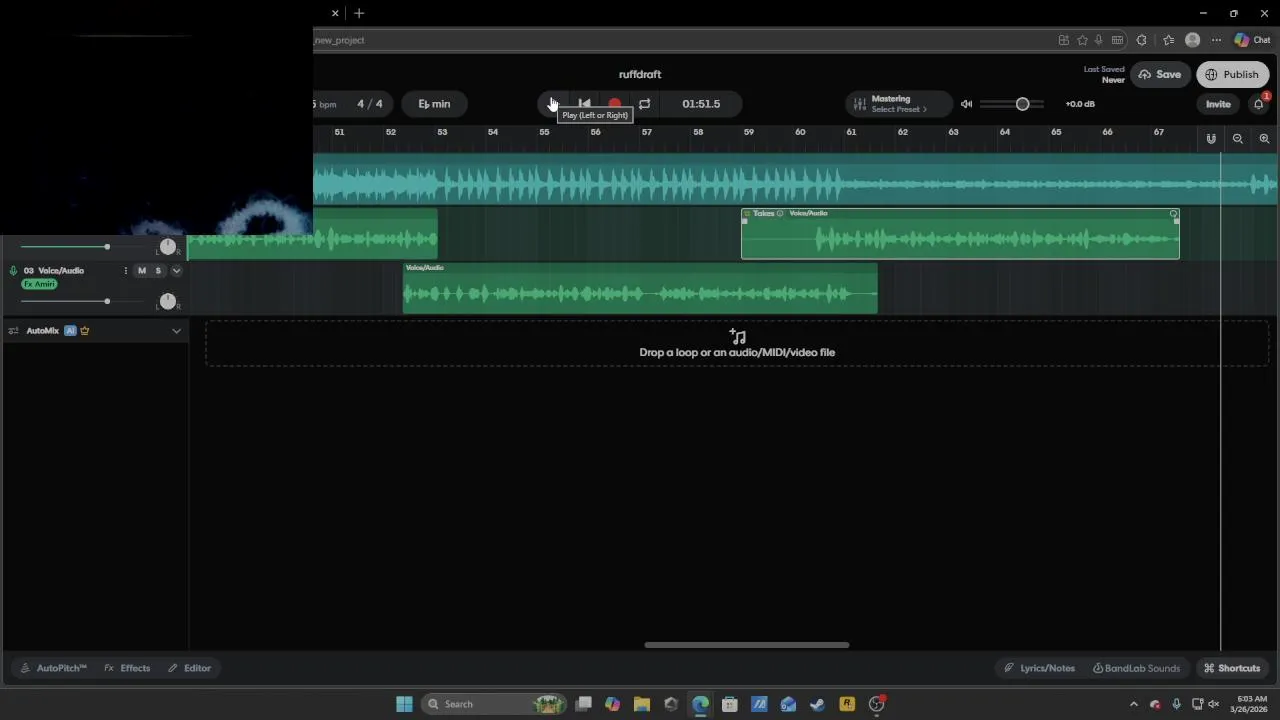Click the 03 Voice/Audio pan knob
The width and height of the screenshot is (1280, 720).
pyautogui.click(x=168, y=301)
